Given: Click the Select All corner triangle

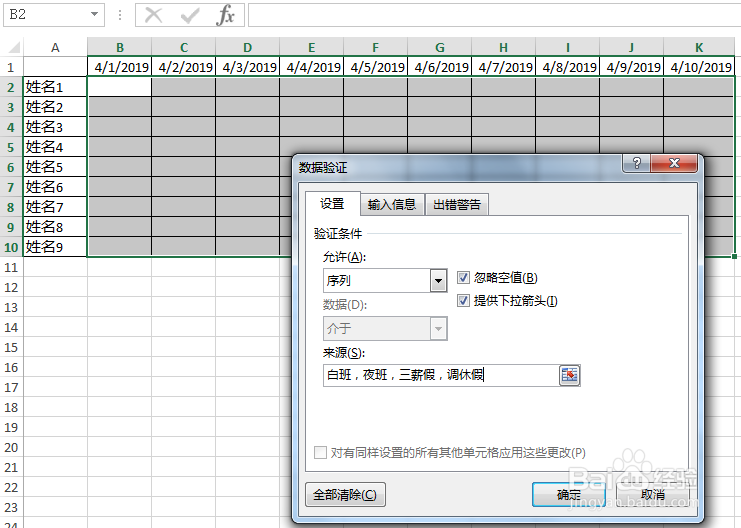Looking at the screenshot, I should coord(14,47).
